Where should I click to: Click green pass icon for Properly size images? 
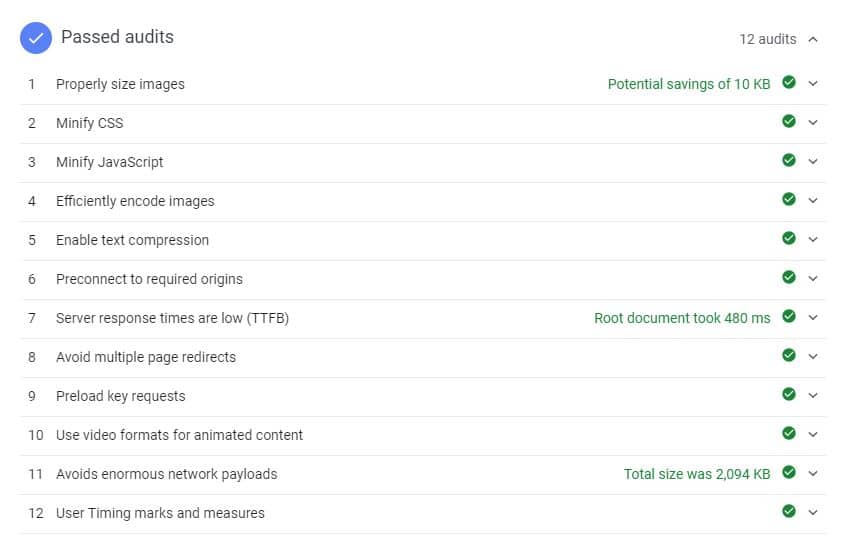[x=789, y=82]
